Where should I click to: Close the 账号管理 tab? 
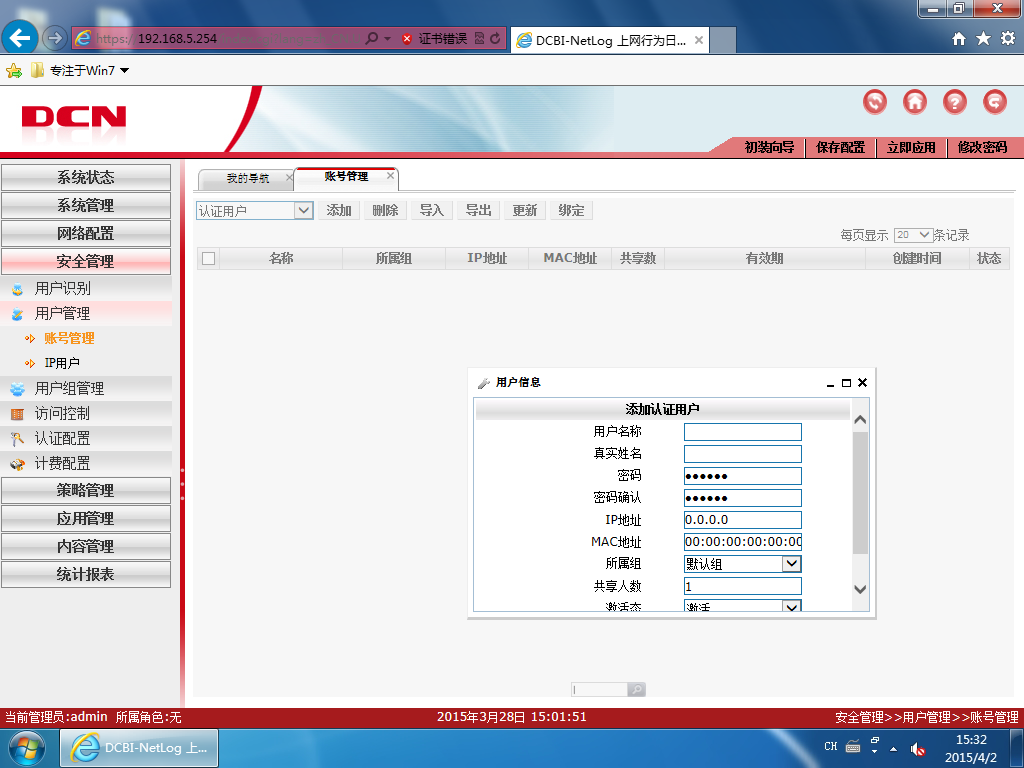point(391,176)
